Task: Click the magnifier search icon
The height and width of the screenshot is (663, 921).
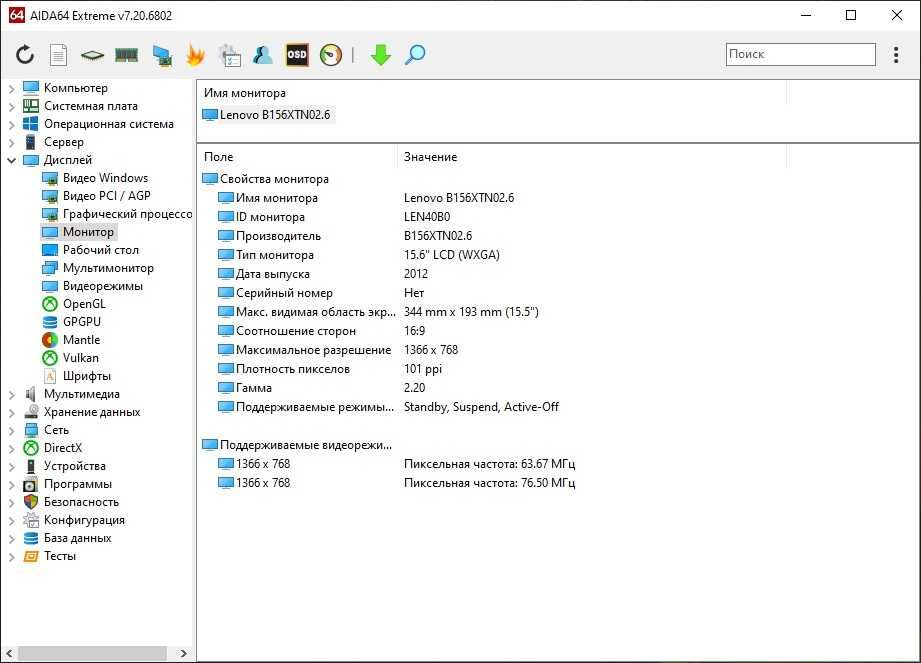Action: [415, 55]
